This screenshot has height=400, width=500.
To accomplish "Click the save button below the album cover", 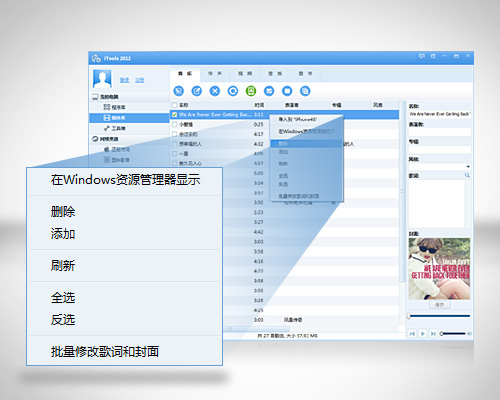I will (x=439, y=305).
